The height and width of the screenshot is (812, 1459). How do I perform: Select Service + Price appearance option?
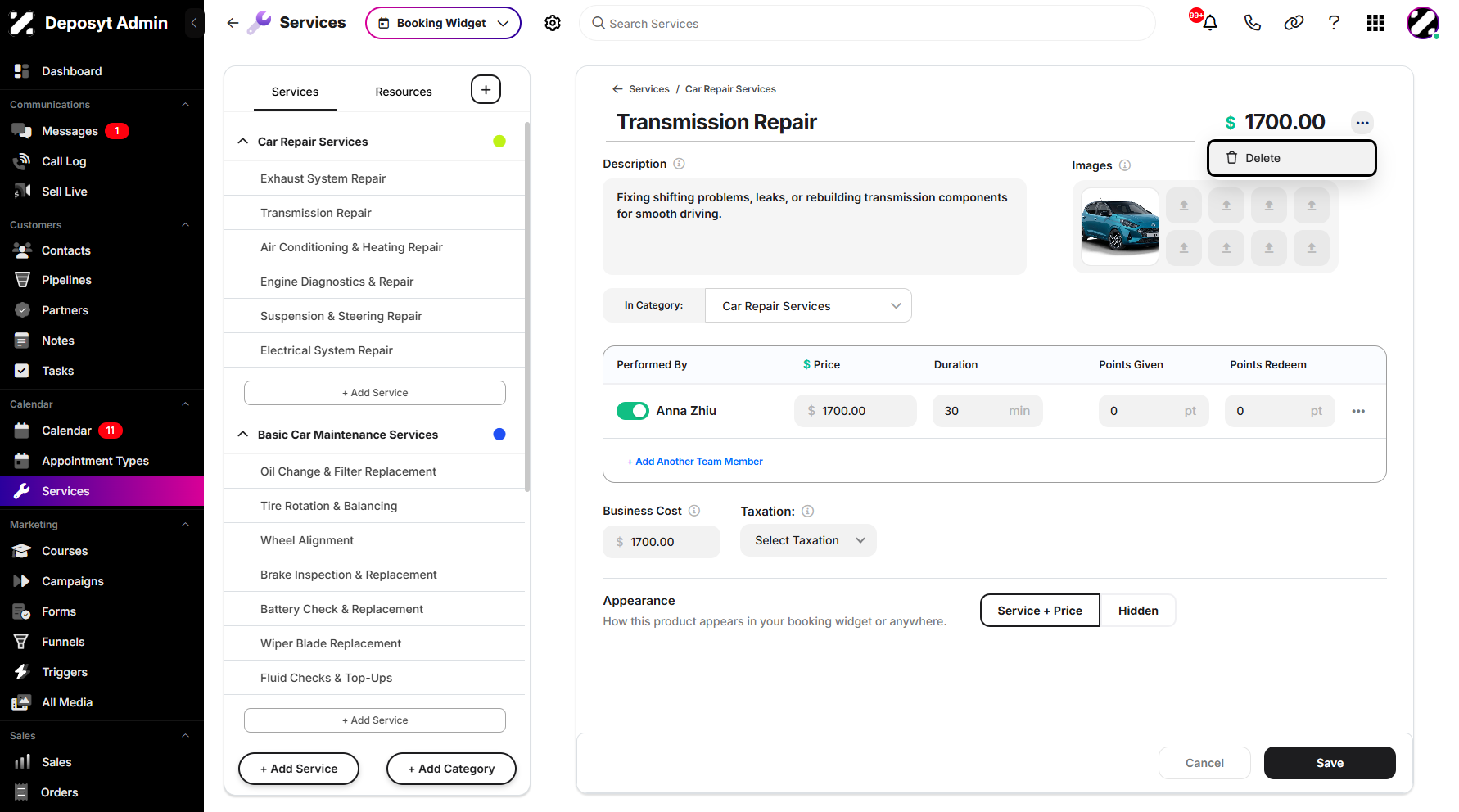(x=1040, y=611)
